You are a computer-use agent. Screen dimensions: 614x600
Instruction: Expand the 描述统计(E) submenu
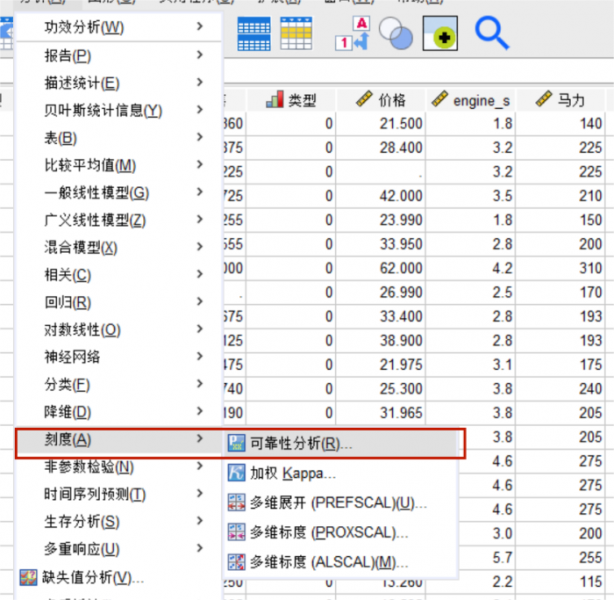coord(82,83)
